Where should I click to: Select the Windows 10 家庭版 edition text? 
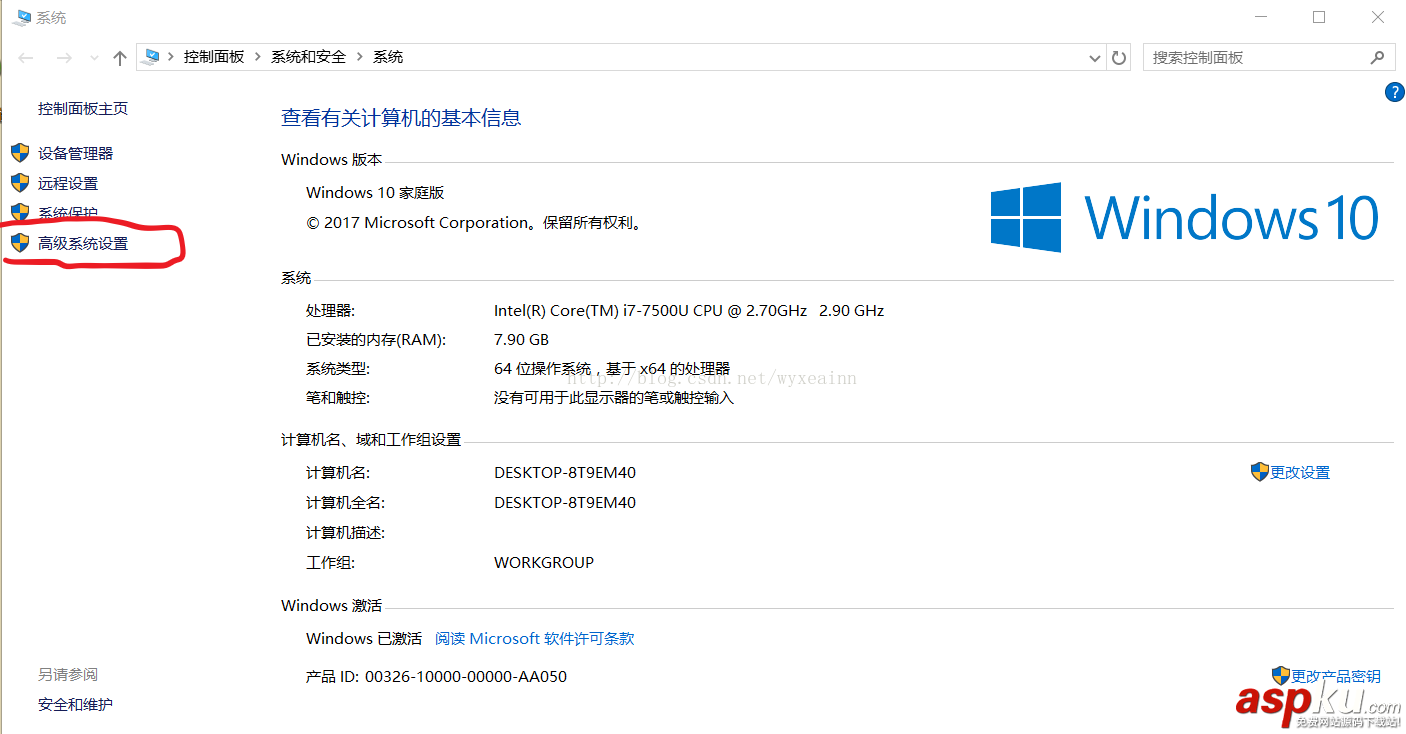pos(375,192)
